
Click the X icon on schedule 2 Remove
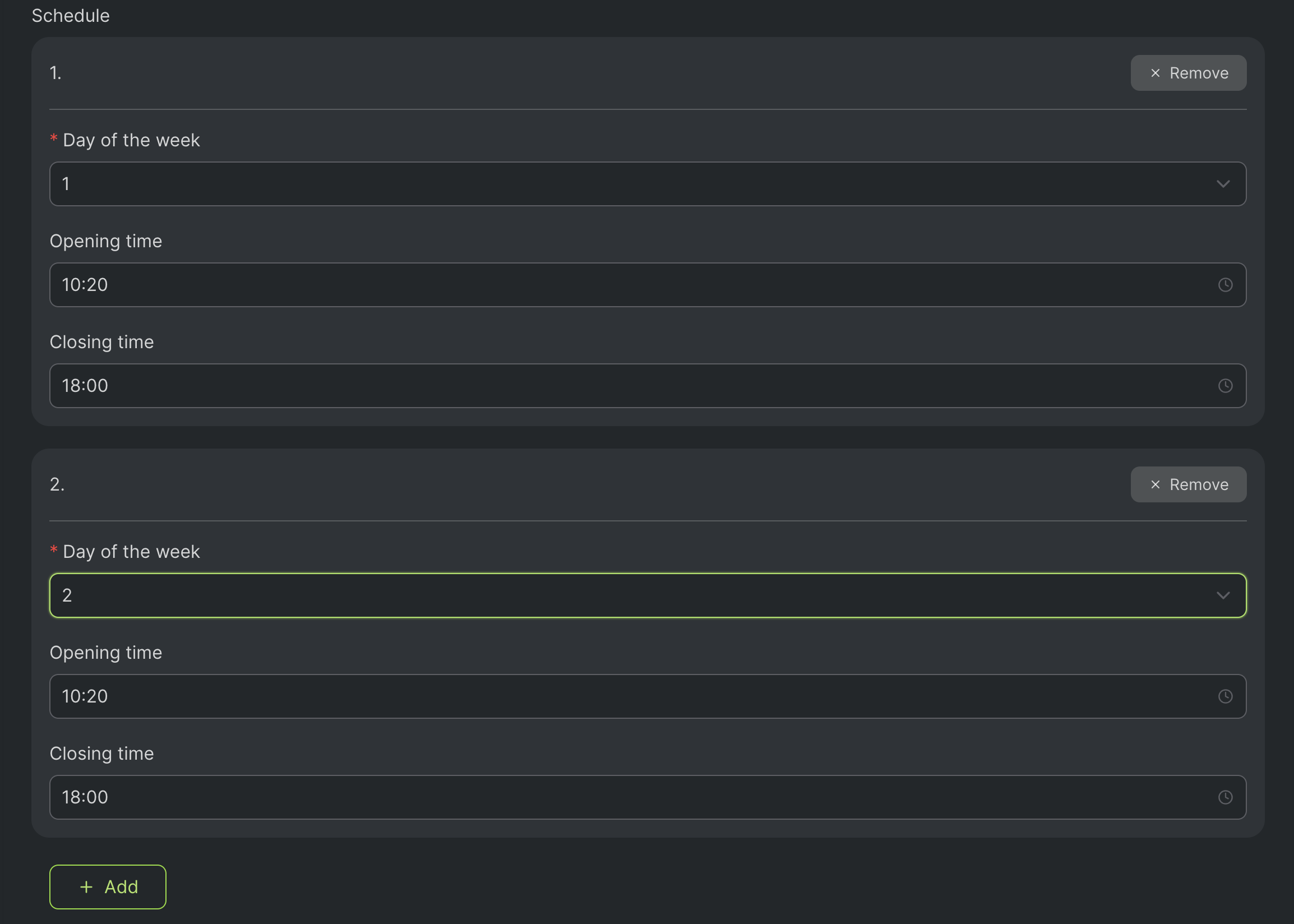tap(1155, 485)
